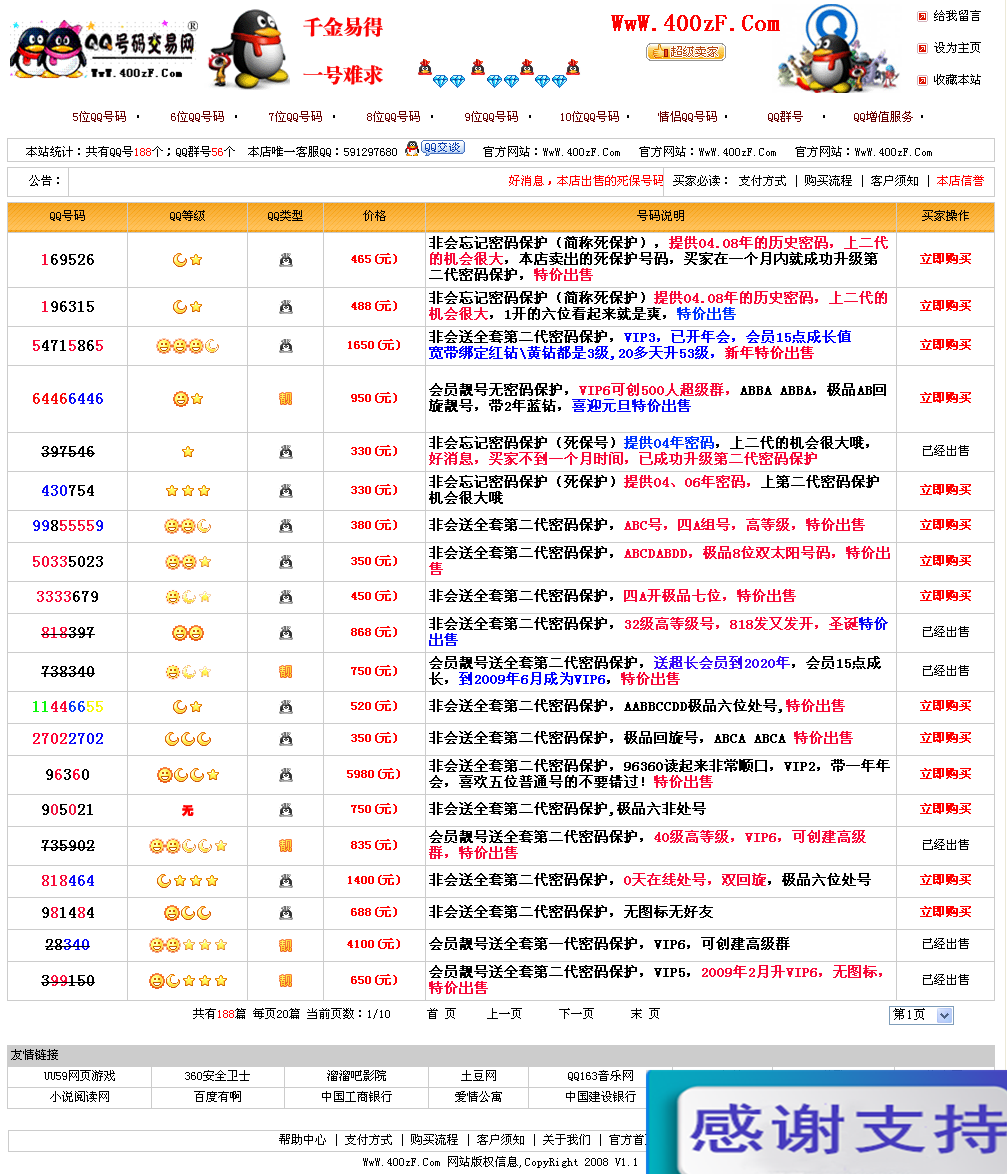Screen dimensions: 1007x1174
Task: Click the penguin type icon for 981484
Action: (x=285, y=913)
